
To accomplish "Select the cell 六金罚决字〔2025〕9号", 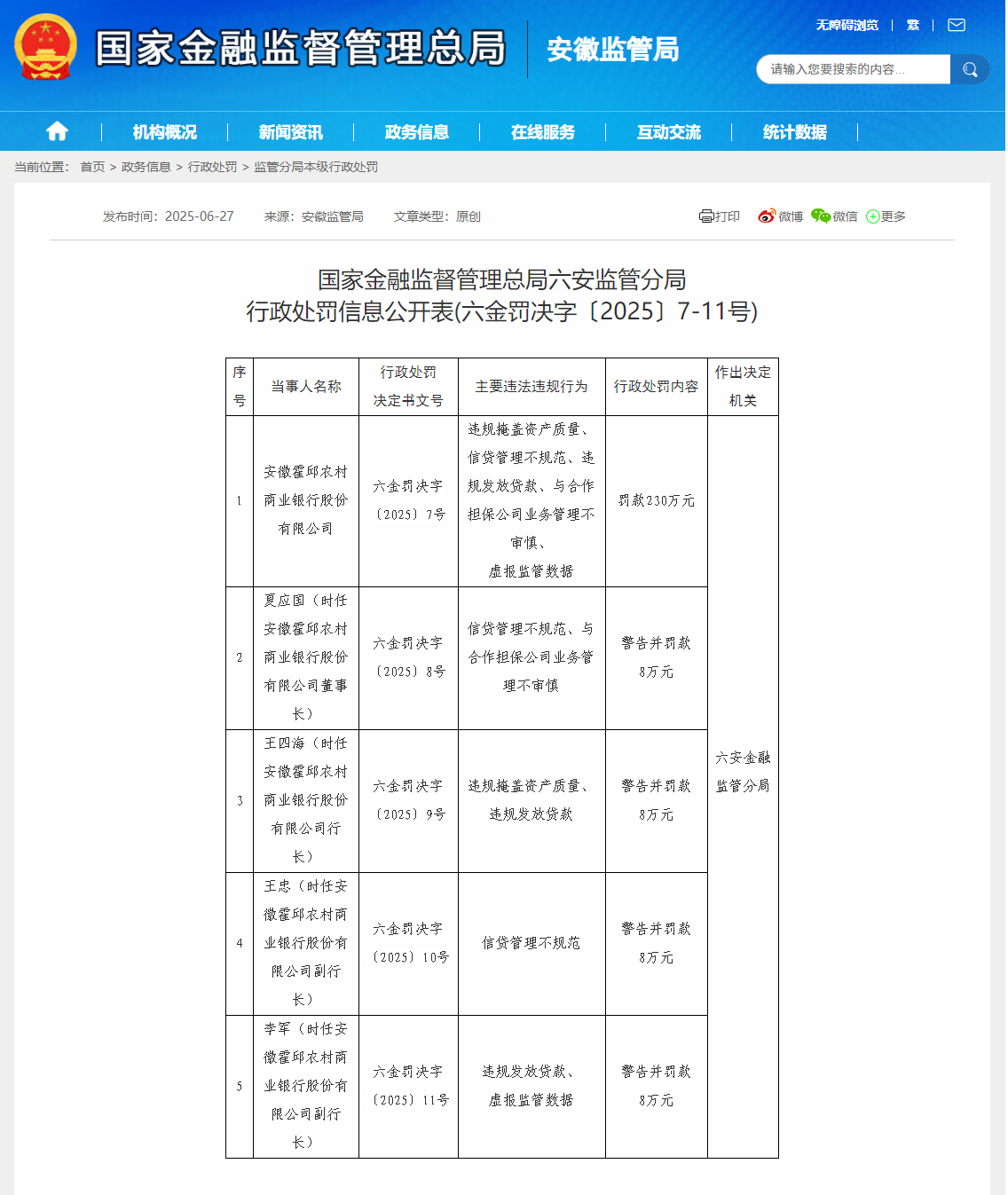I will (x=408, y=800).
